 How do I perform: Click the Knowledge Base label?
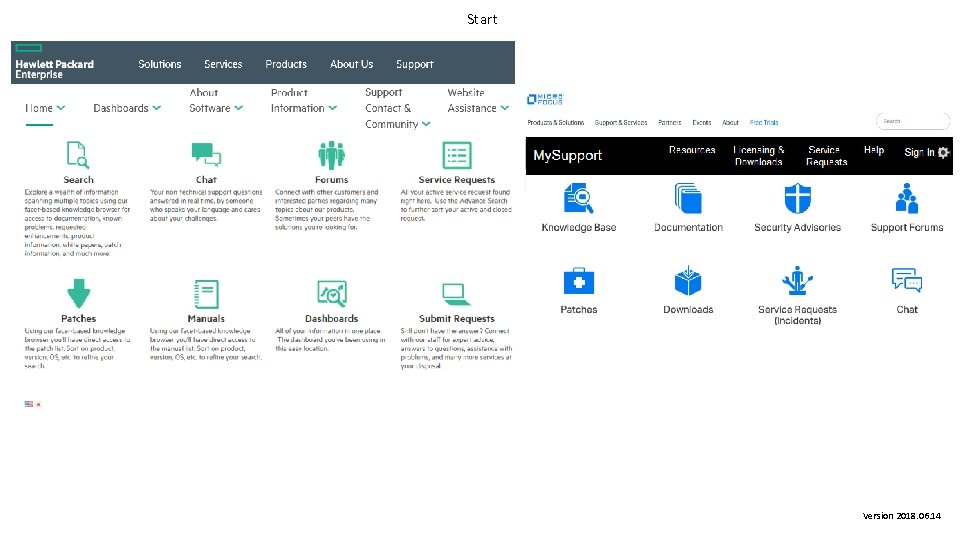pos(579,228)
